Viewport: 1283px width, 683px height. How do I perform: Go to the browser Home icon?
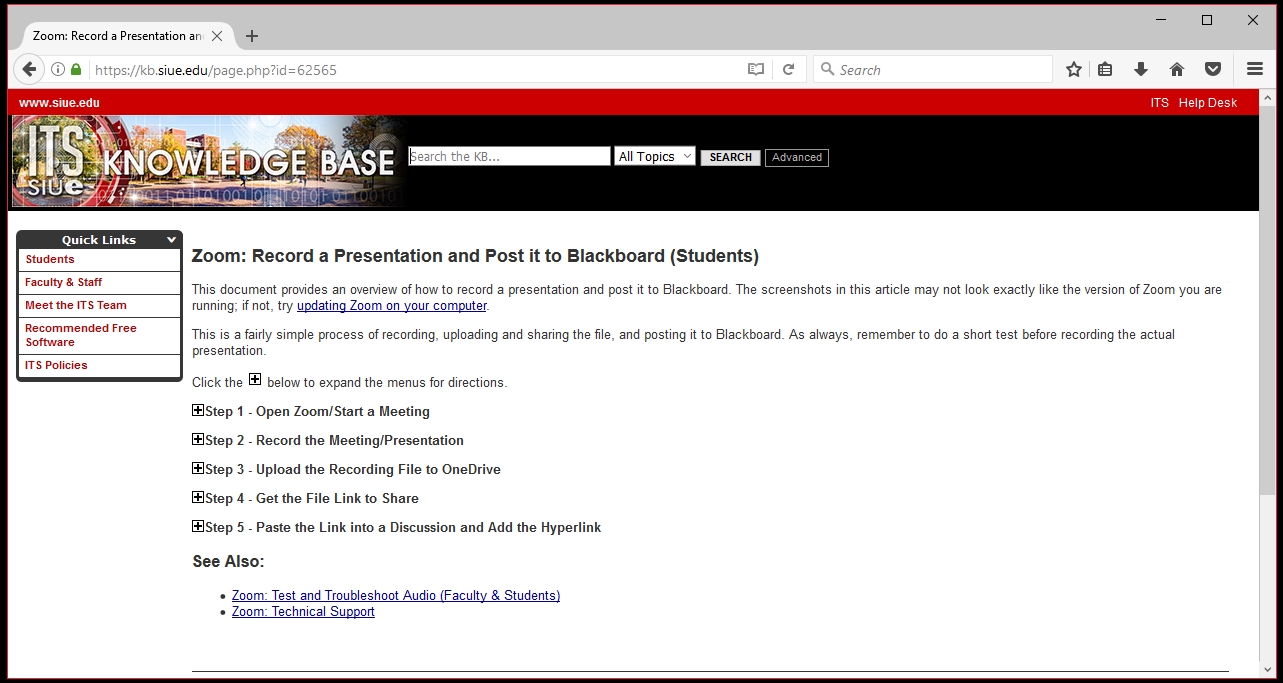[1176, 69]
